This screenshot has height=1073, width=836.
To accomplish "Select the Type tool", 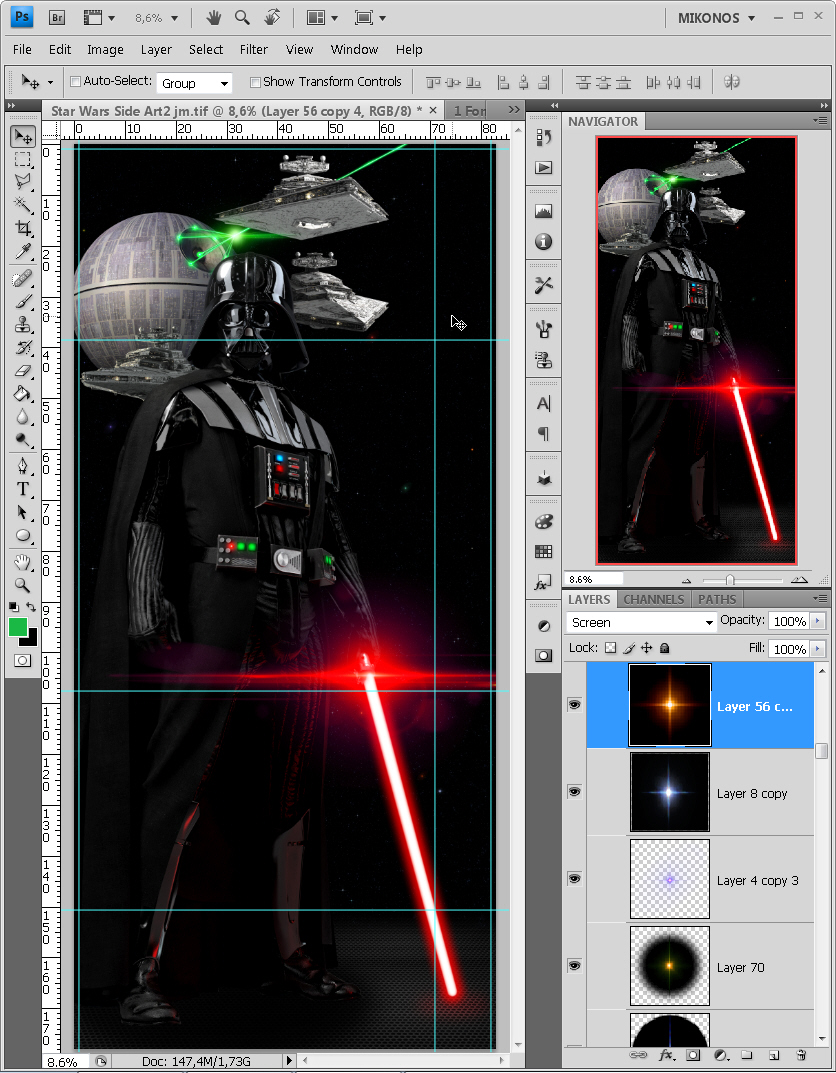I will (23, 489).
